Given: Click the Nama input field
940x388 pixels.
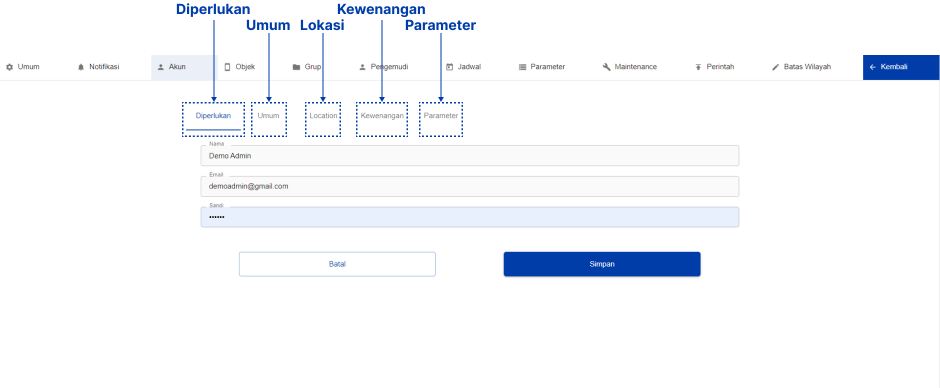Looking at the screenshot, I should (x=470, y=155).
